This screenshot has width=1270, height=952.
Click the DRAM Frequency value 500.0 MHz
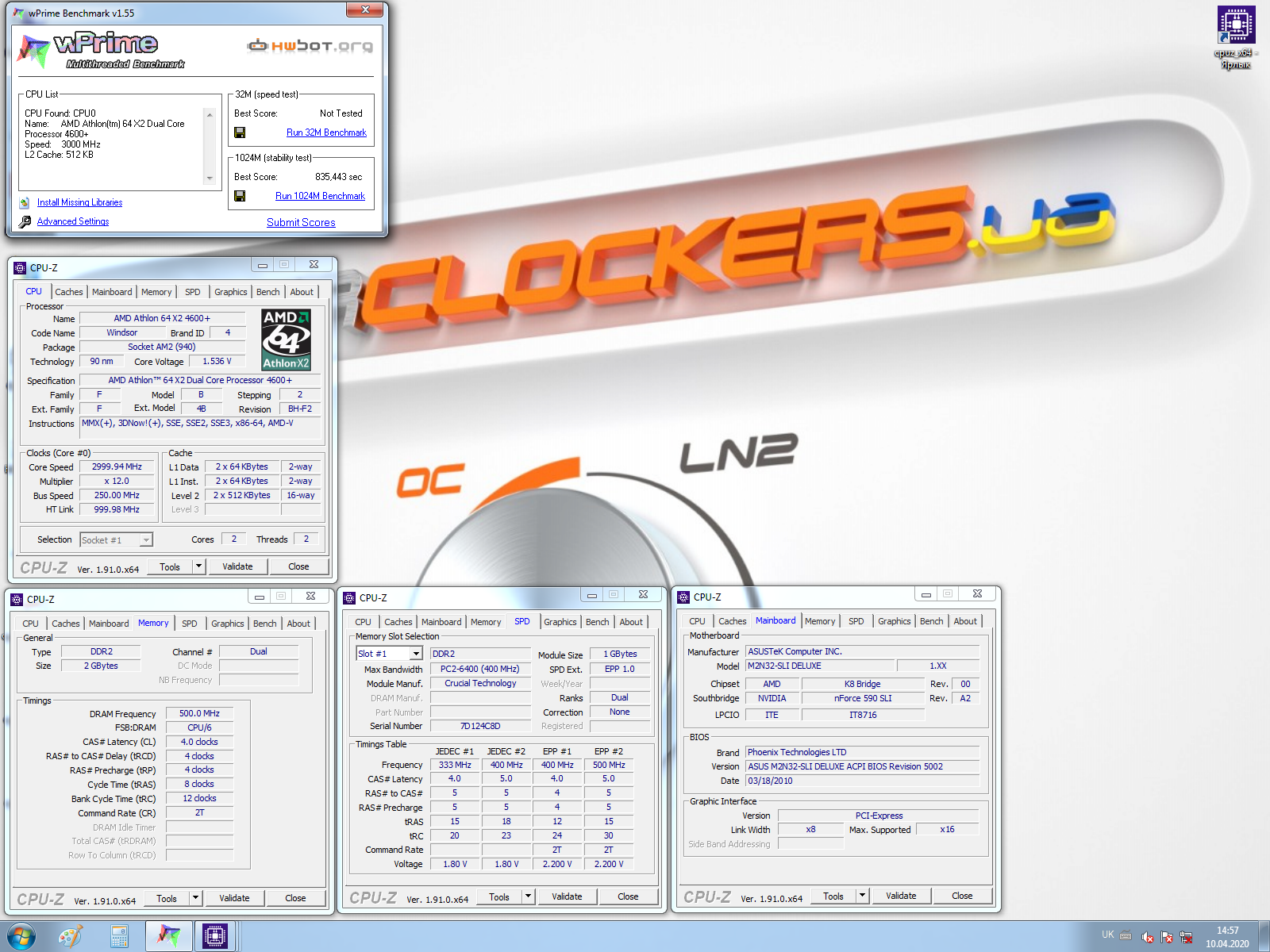(199, 713)
